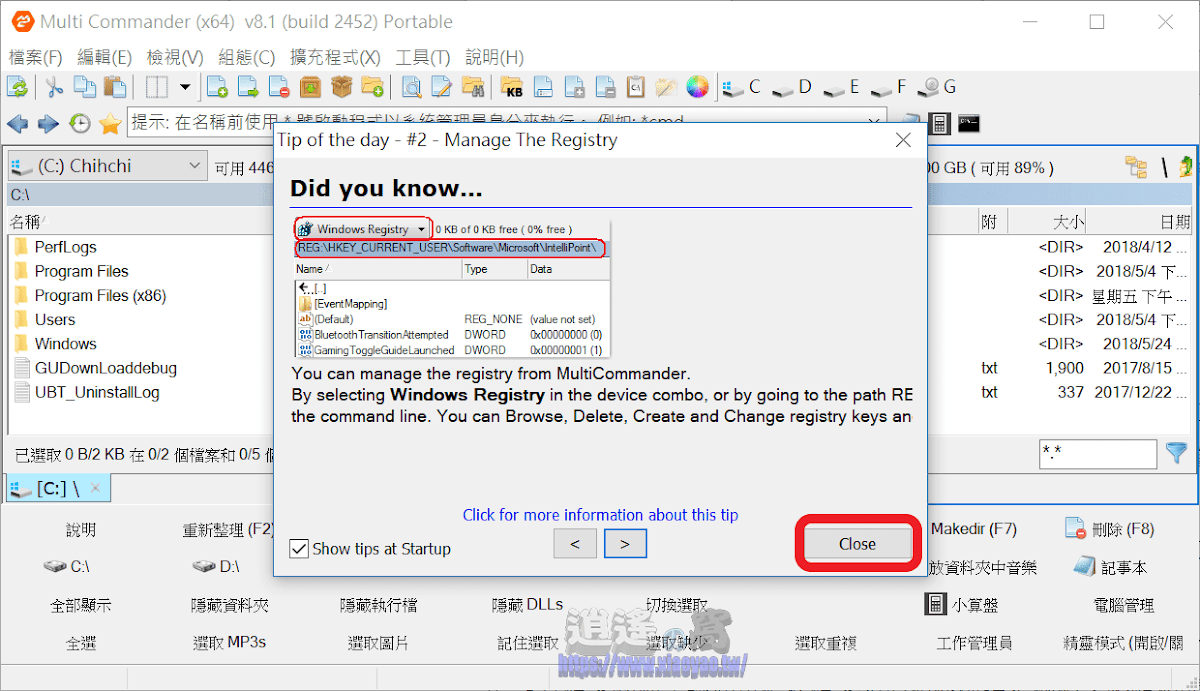The image size is (1200, 691).
Task: Switch to drive F in the toolbar
Action: click(888, 87)
